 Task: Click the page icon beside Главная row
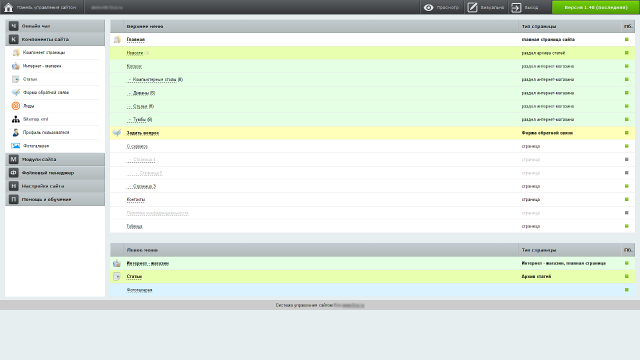tap(117, 40)
